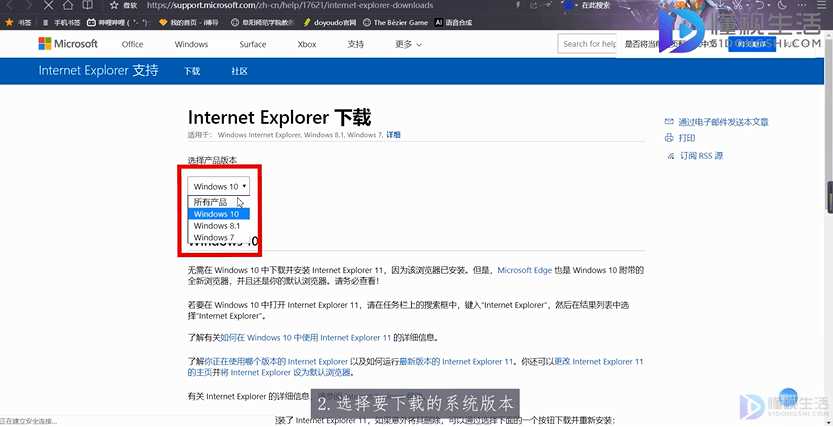Click the Search for help field

click(x=587, y=44)
